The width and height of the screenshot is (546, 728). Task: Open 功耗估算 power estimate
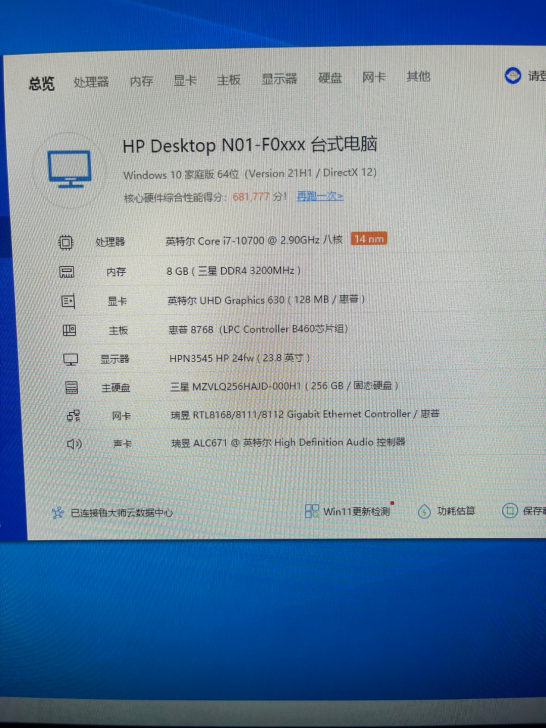pyautogui.click(x=456, y=511)
